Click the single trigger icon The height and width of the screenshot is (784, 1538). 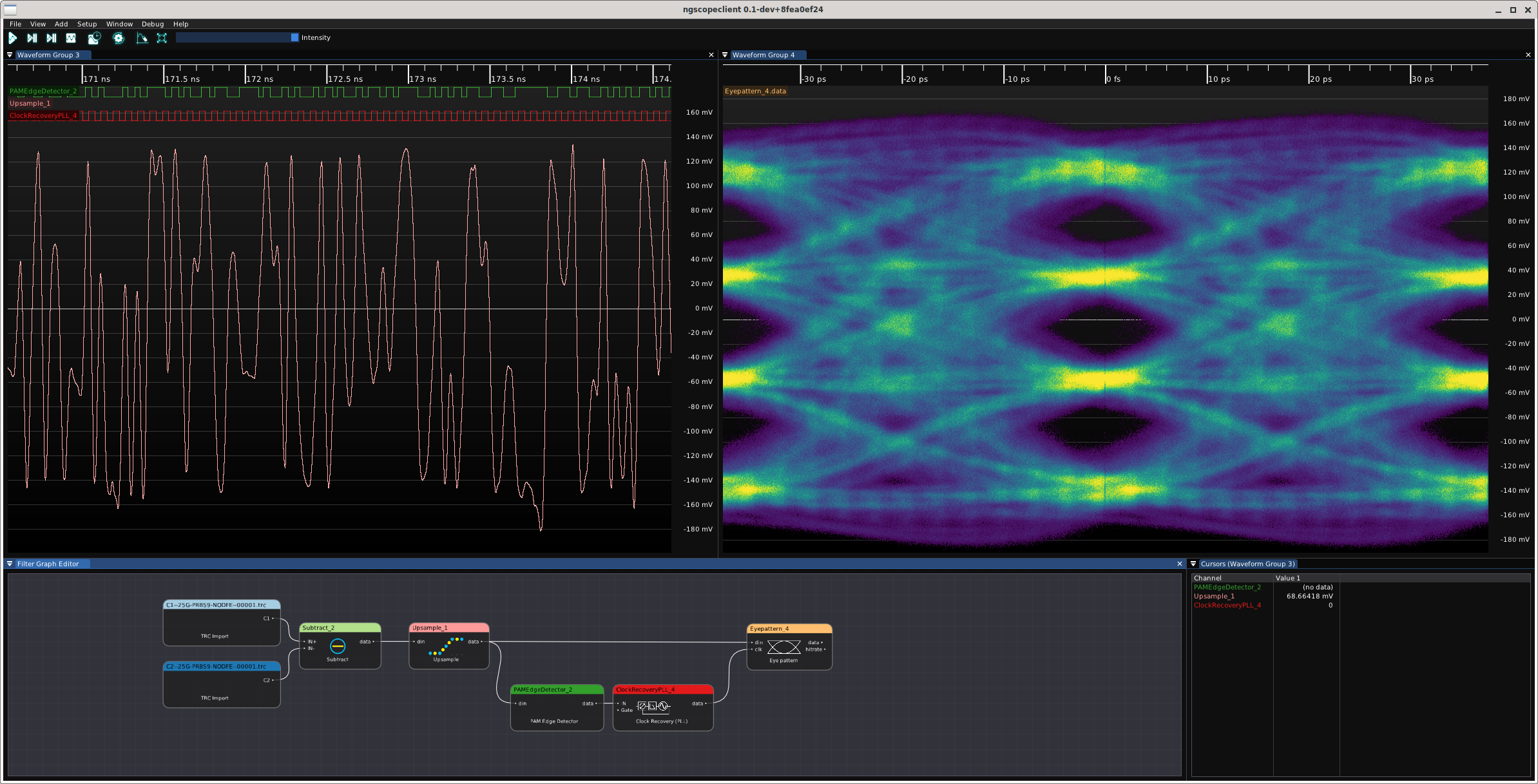point(32,38)
